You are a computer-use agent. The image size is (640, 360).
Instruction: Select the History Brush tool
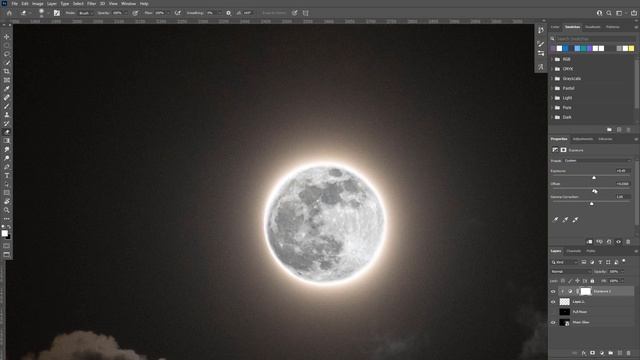click(7, 123)
